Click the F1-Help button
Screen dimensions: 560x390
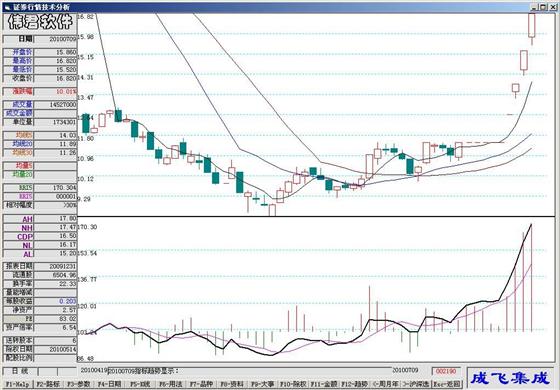[x=17, y=385]
